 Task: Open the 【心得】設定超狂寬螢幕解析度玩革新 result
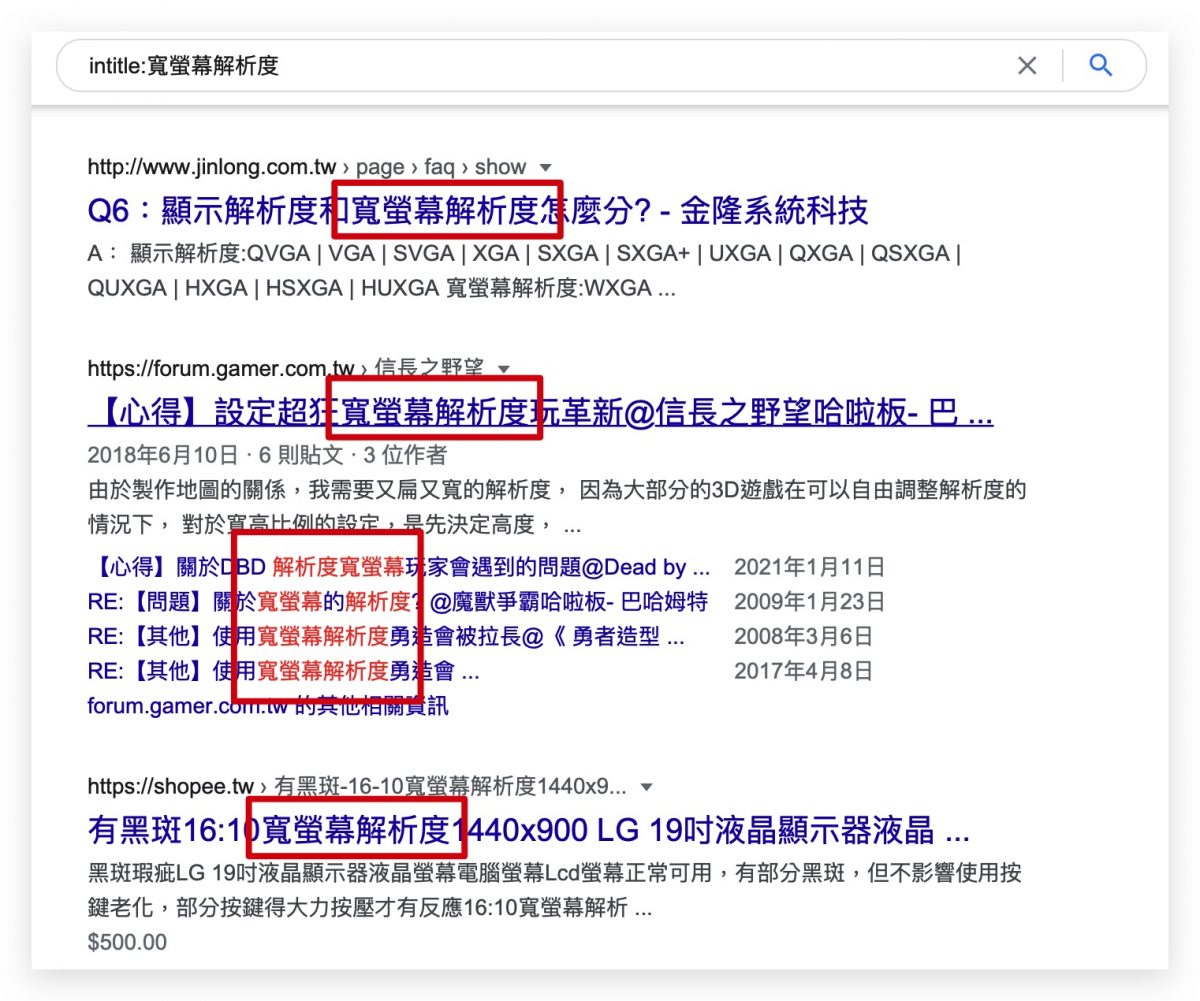pyautogui.click(x=540, y=411)
